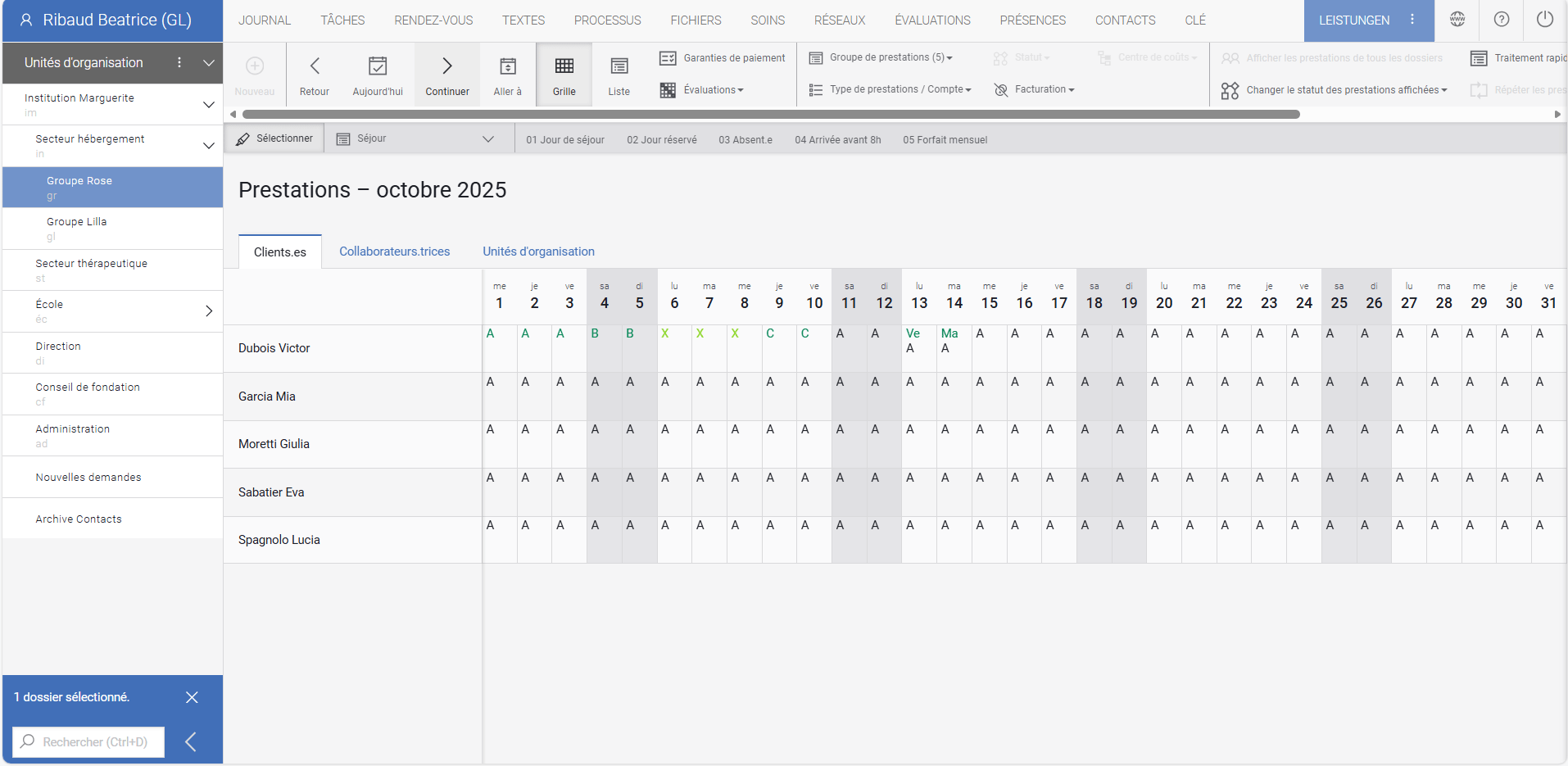Click the help question mark icon
This screenshot has width=1568, height=766.
tap(1500, 18)
